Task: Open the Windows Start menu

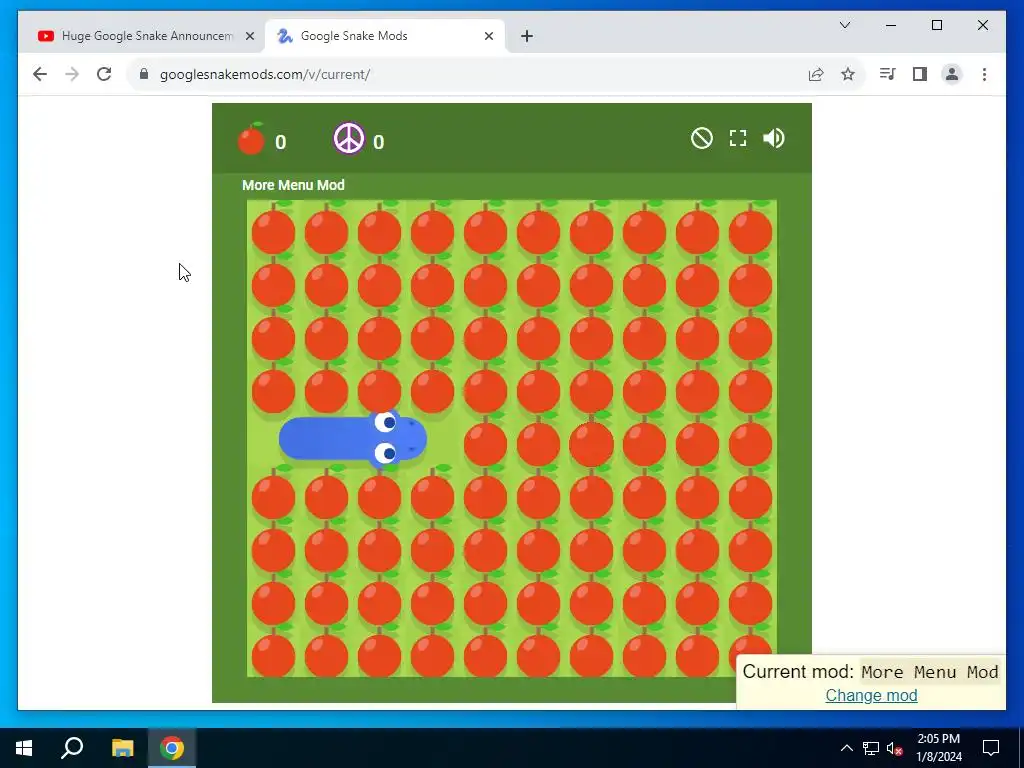Action: [24, 748]
